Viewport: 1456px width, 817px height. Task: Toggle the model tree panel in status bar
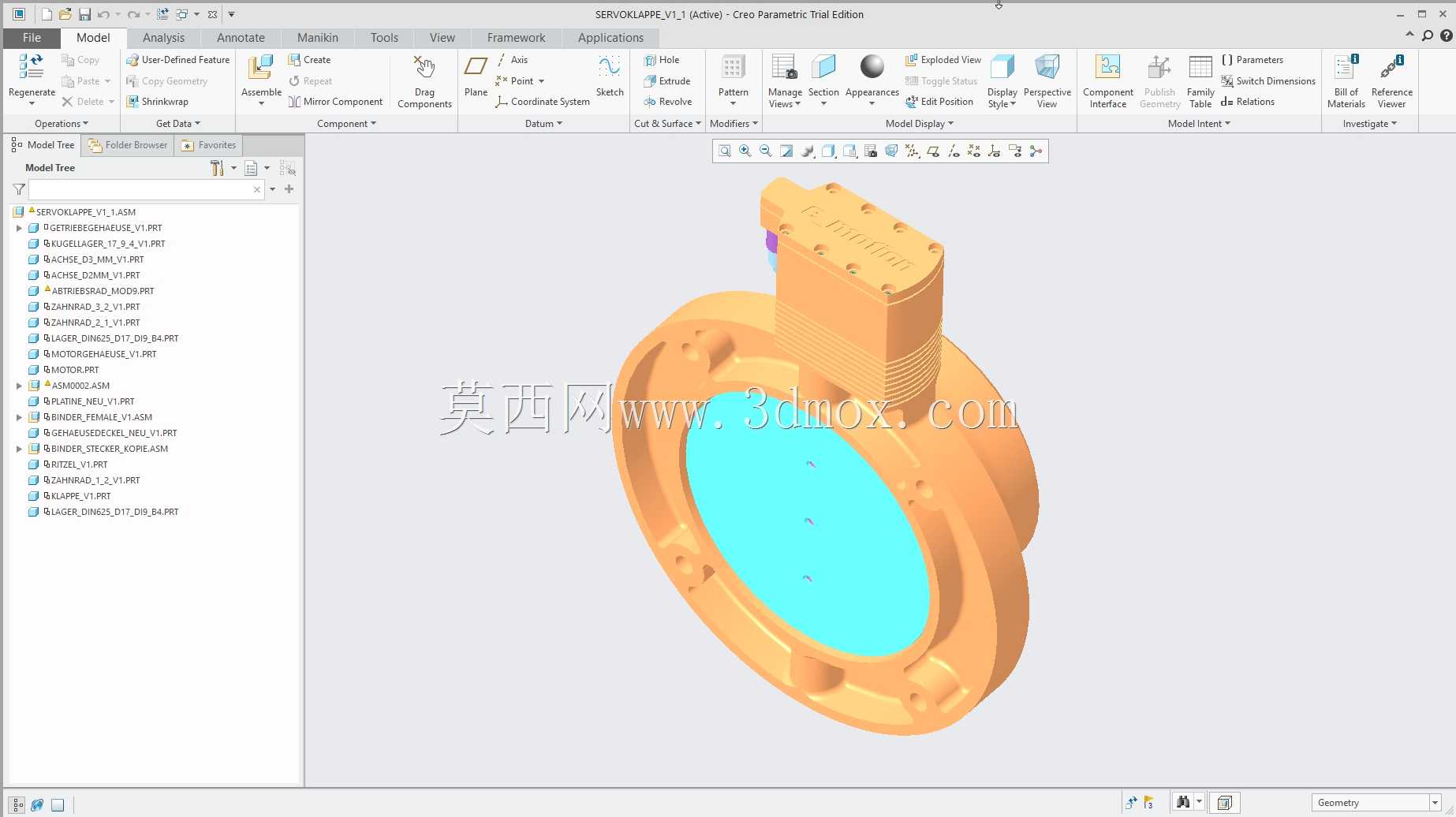tap(17, 805)
